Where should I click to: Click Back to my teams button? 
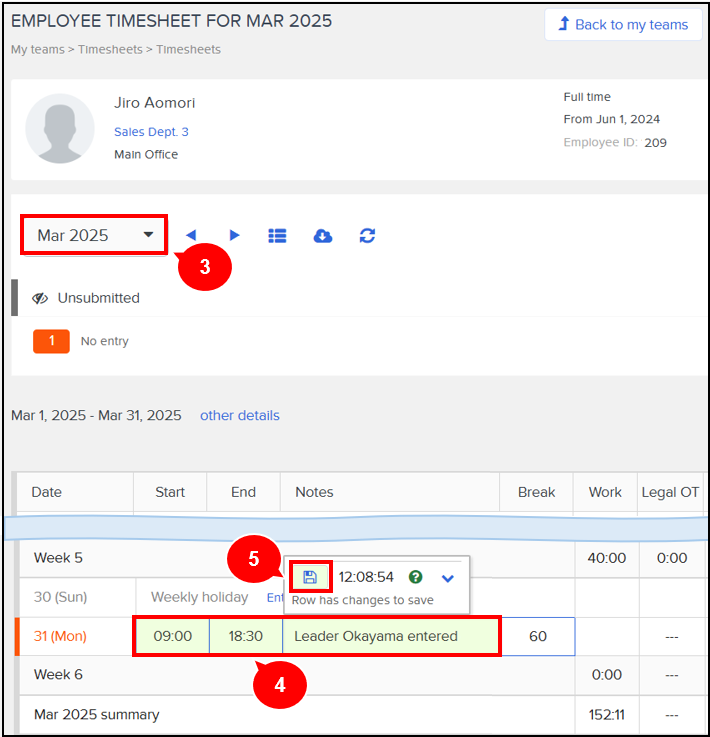[x=623, y=24]
